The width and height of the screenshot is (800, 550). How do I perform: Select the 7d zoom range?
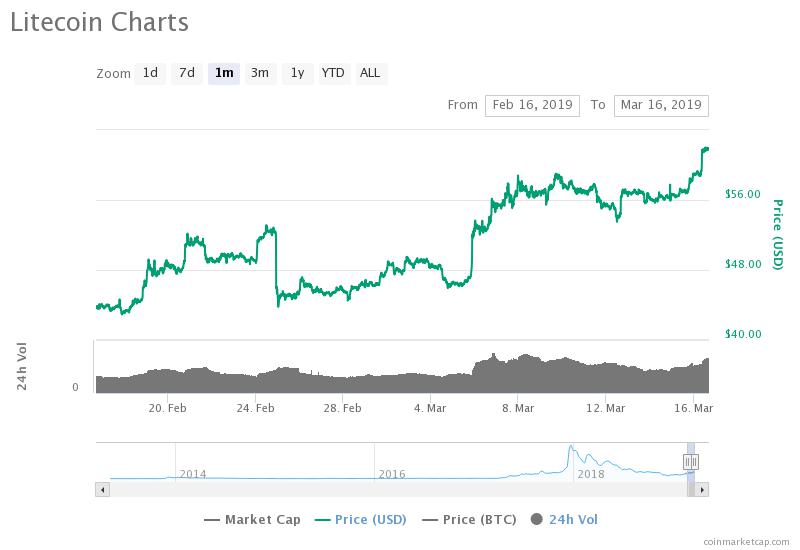[x=186, y=73]
